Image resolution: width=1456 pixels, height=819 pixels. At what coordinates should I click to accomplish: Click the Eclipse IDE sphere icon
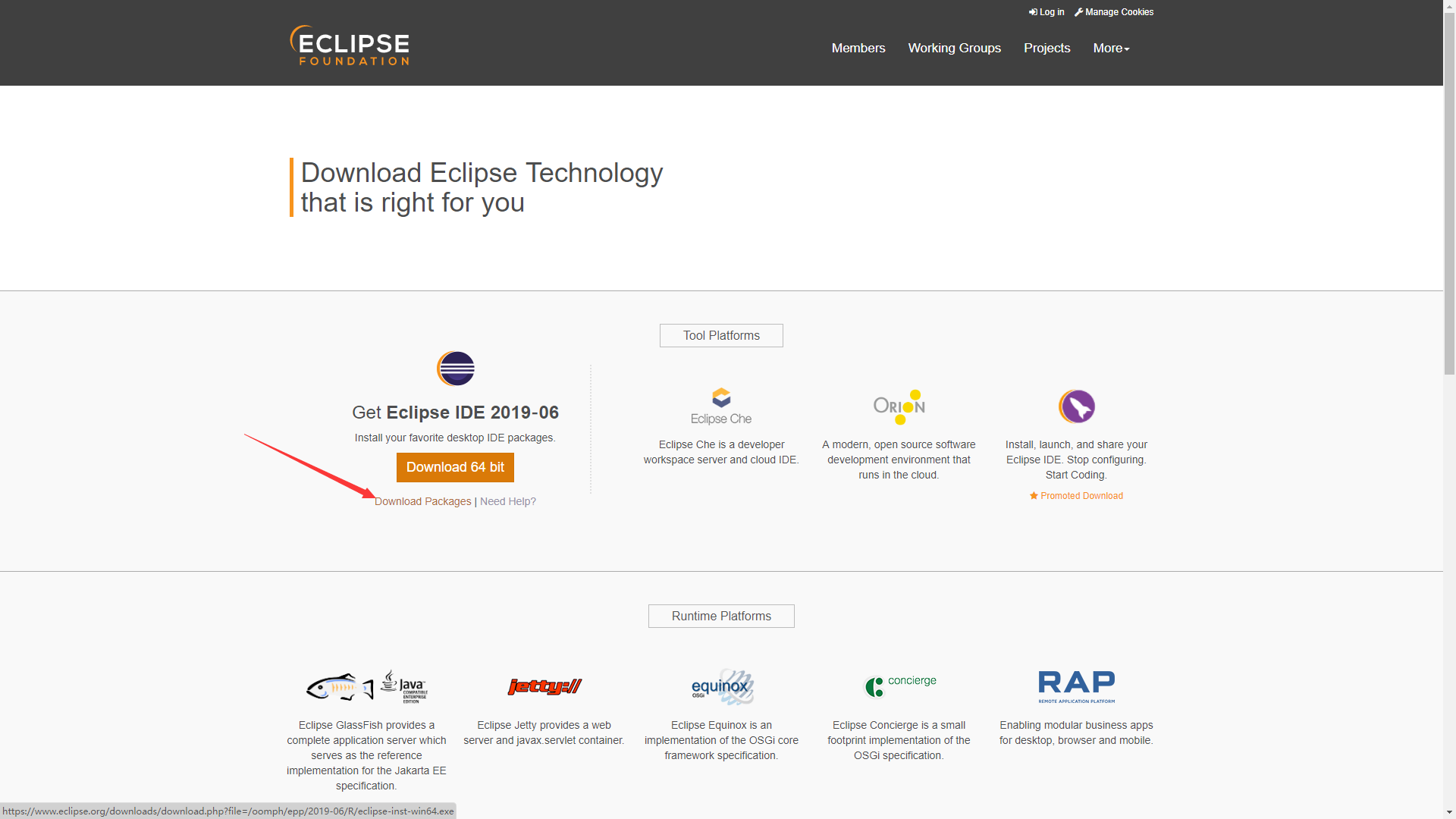[x=456, y=369]
